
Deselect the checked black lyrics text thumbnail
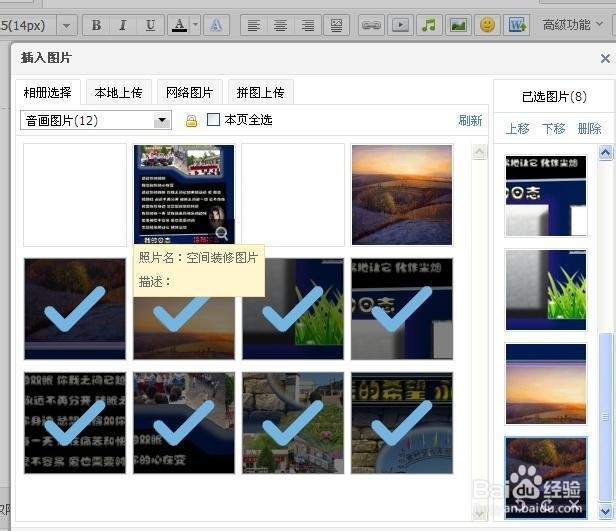(75, 423)
